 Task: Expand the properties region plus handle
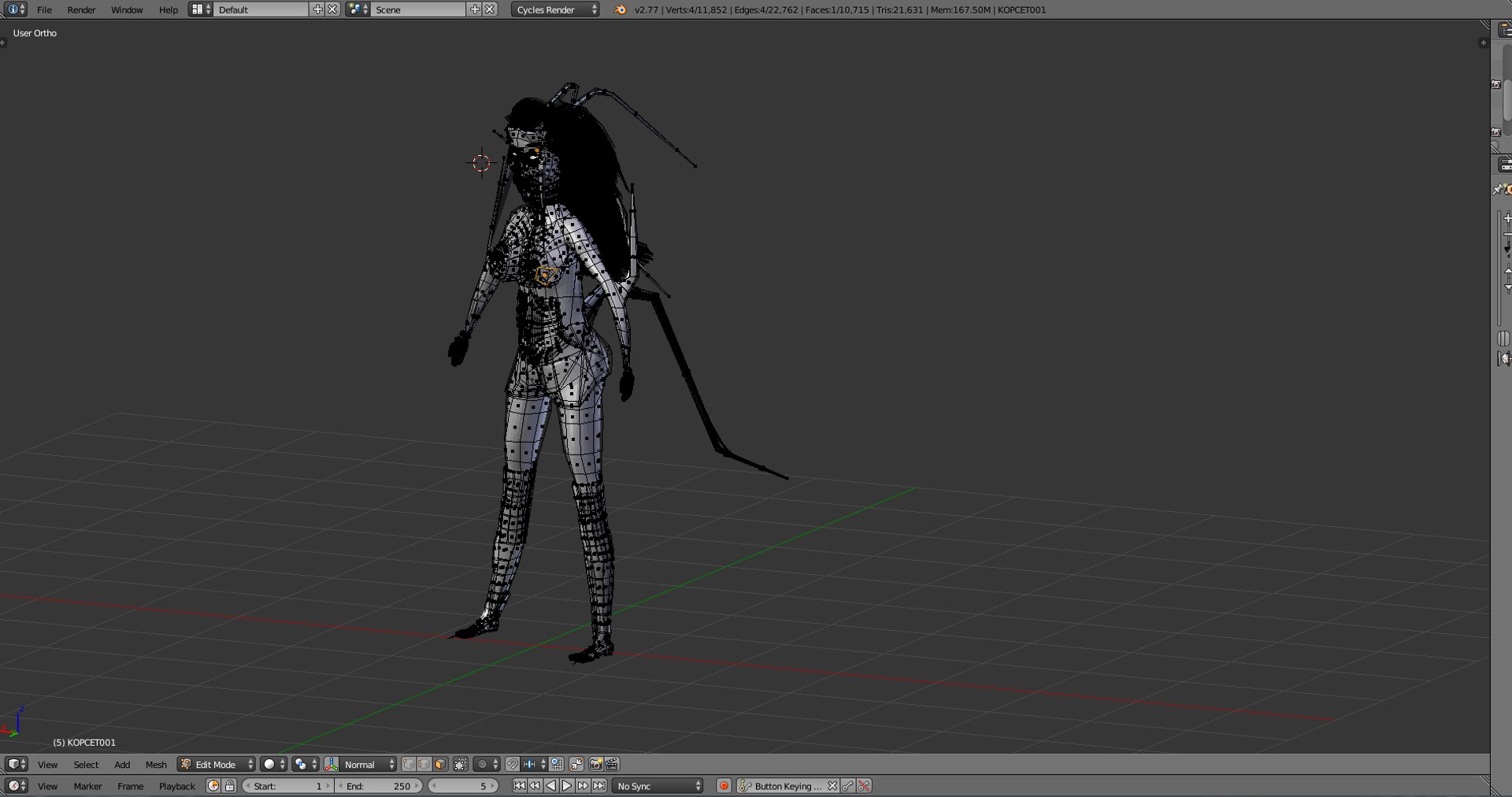1484,43
